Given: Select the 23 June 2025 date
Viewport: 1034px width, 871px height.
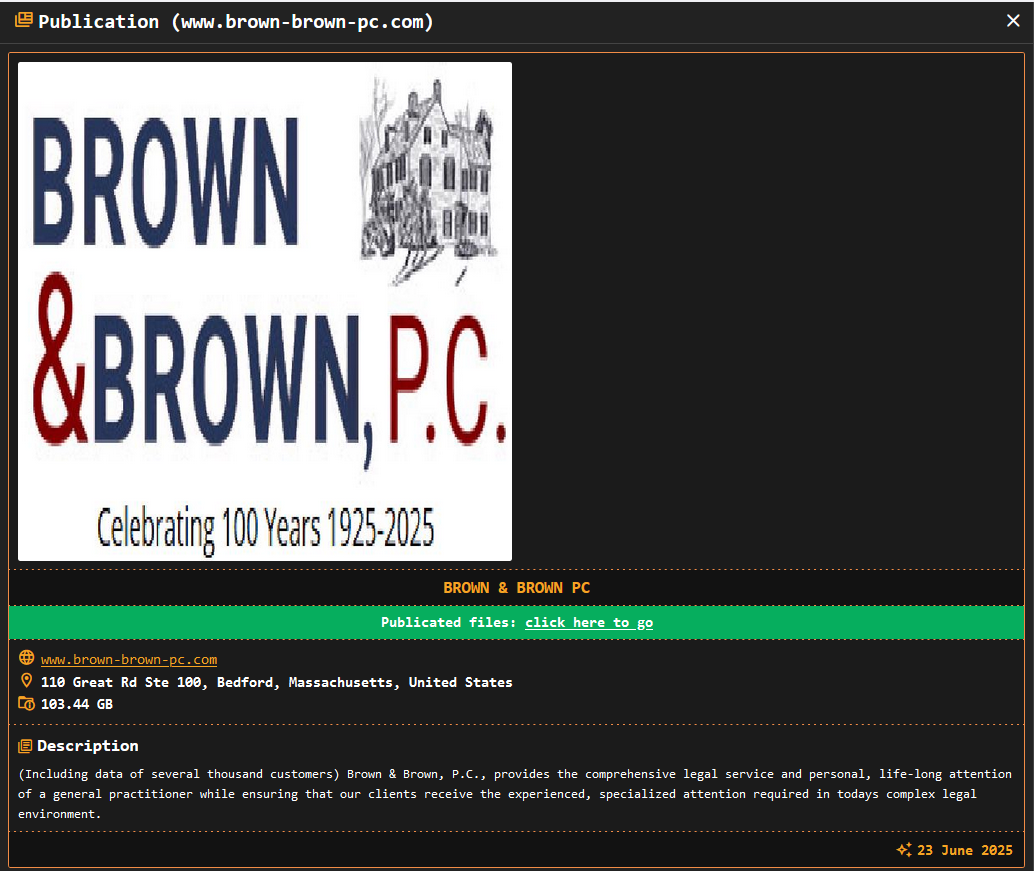Looking at the screenshot, I should click(x=963, y=850).
